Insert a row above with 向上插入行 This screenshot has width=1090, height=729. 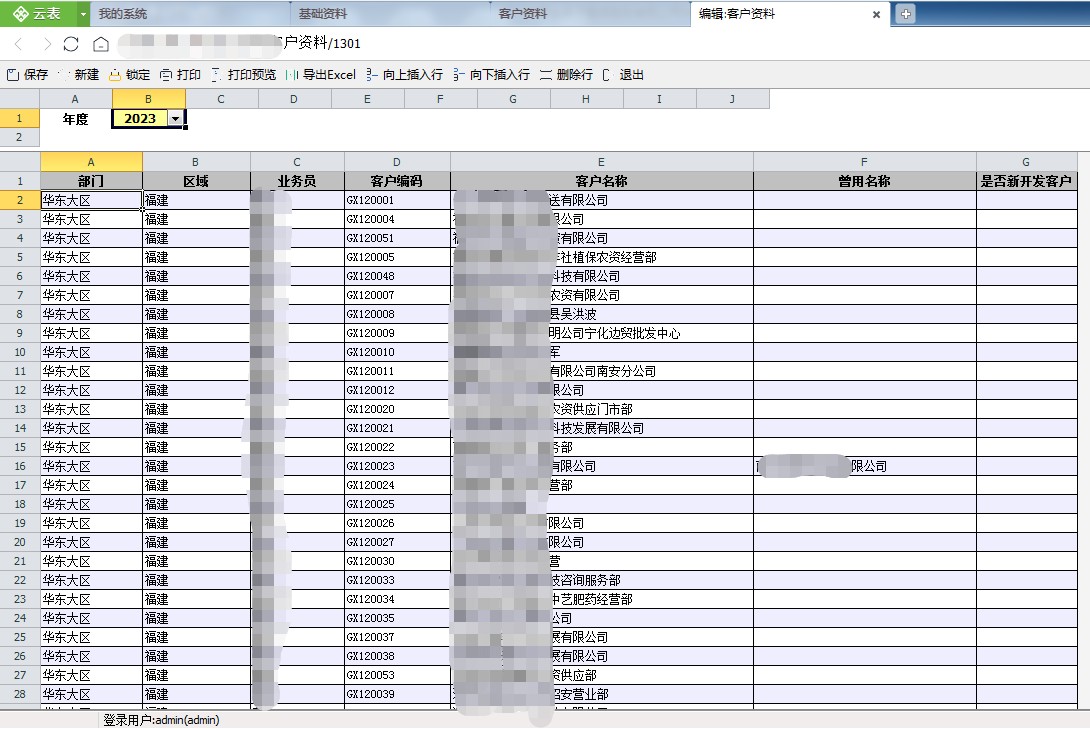pyautogui.click(x=405, y=74)
